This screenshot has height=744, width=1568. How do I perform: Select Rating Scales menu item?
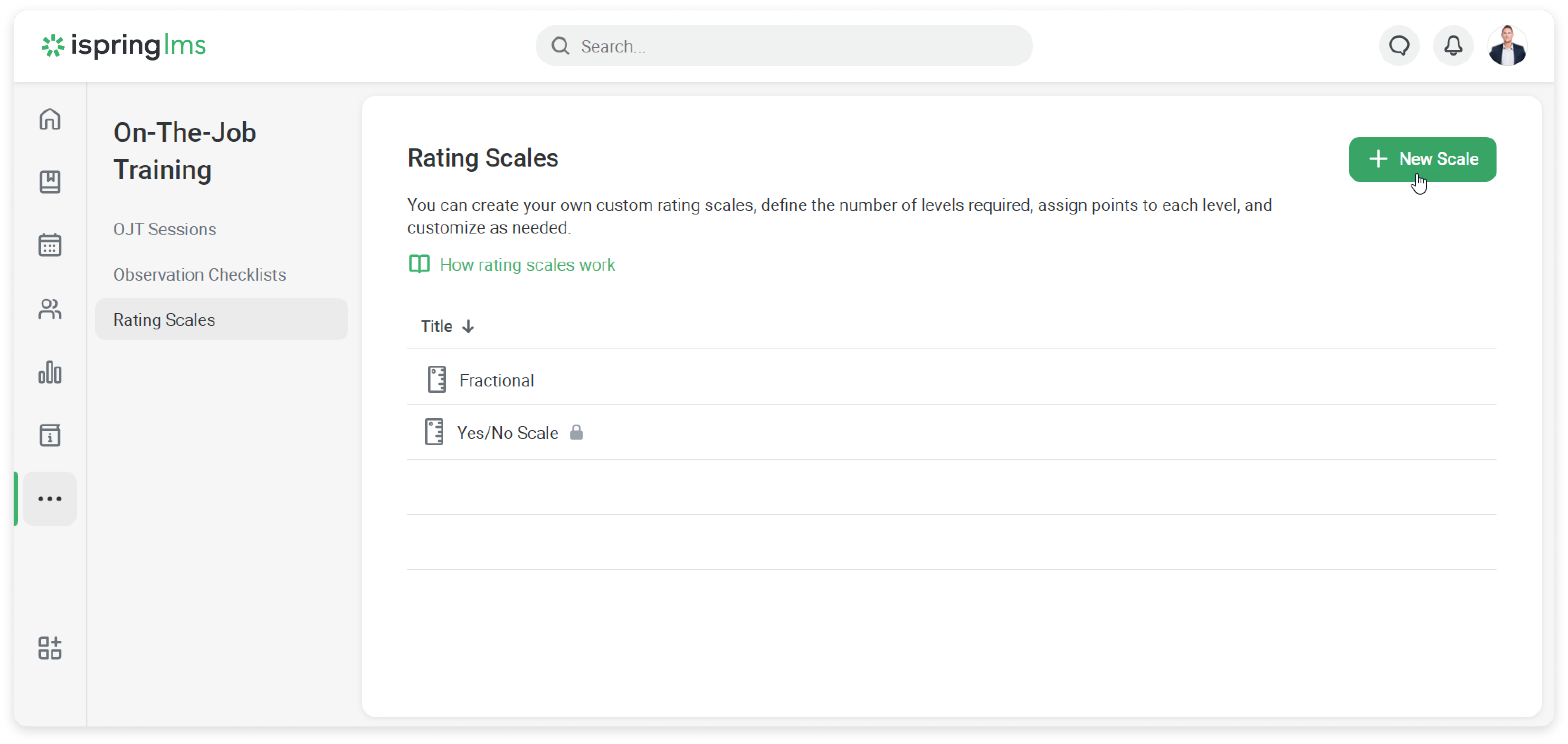point(164,320)
